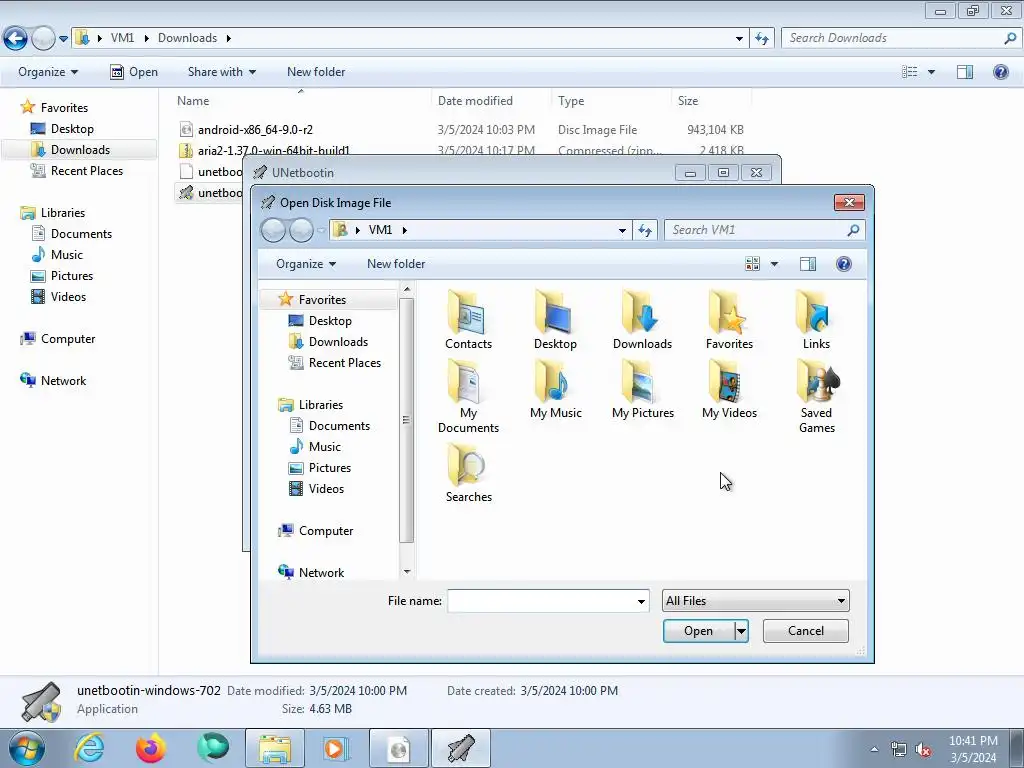Image resolution: width=1024 pixels, height=768 pixels.
Task: Open the Contacts folder in the dialog
Action: click(468, 319)
